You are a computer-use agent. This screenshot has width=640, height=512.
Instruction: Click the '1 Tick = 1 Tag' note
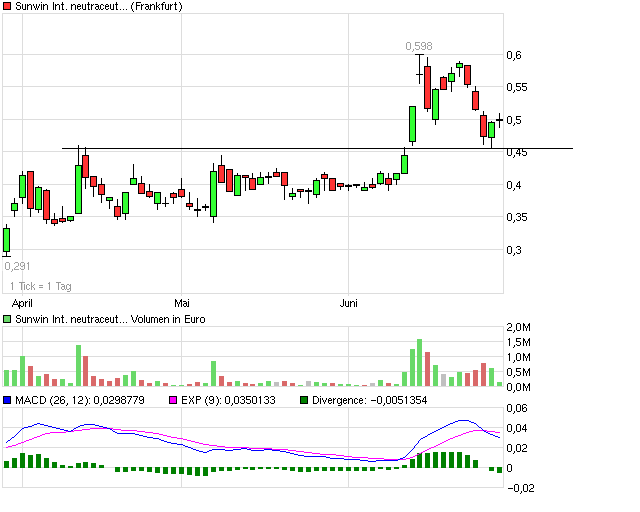coord(40,286)
